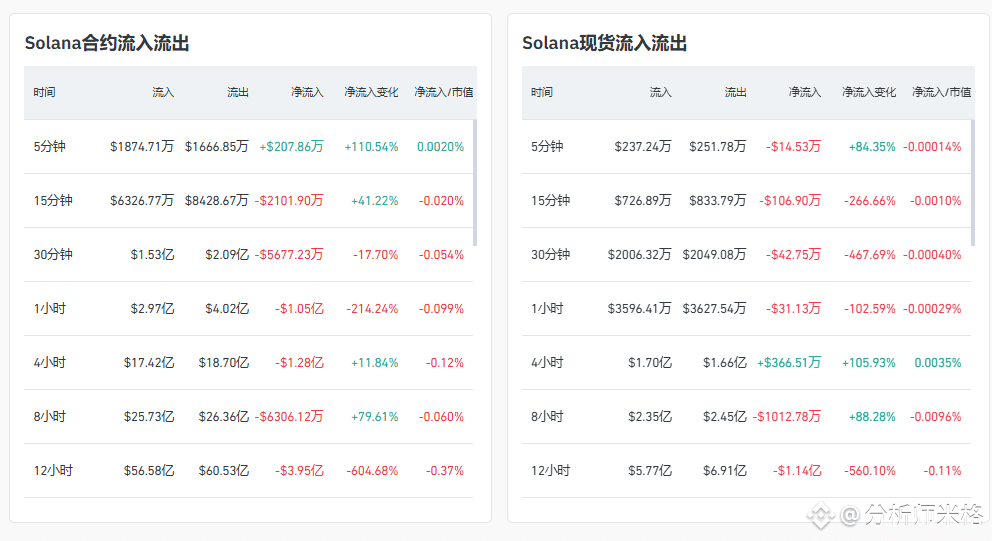
Task: Sort contract table by 流出 column header
Action: 238,92
